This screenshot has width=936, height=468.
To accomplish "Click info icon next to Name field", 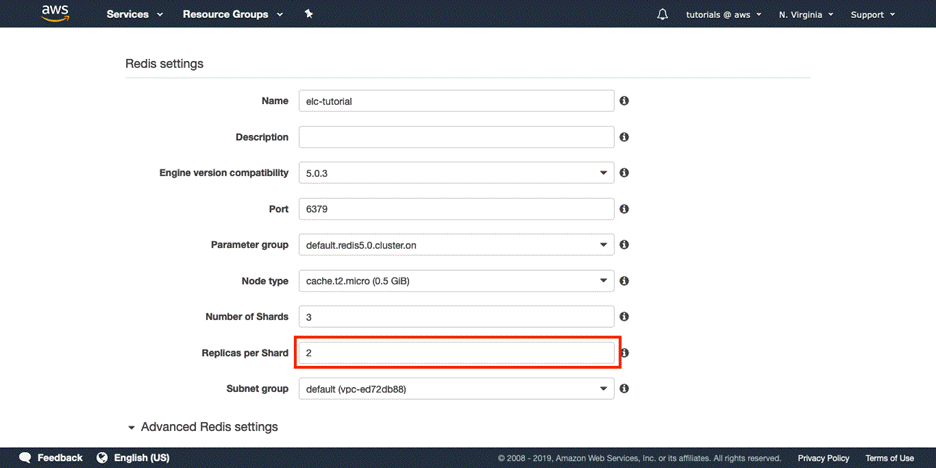I will click(624, 101).
